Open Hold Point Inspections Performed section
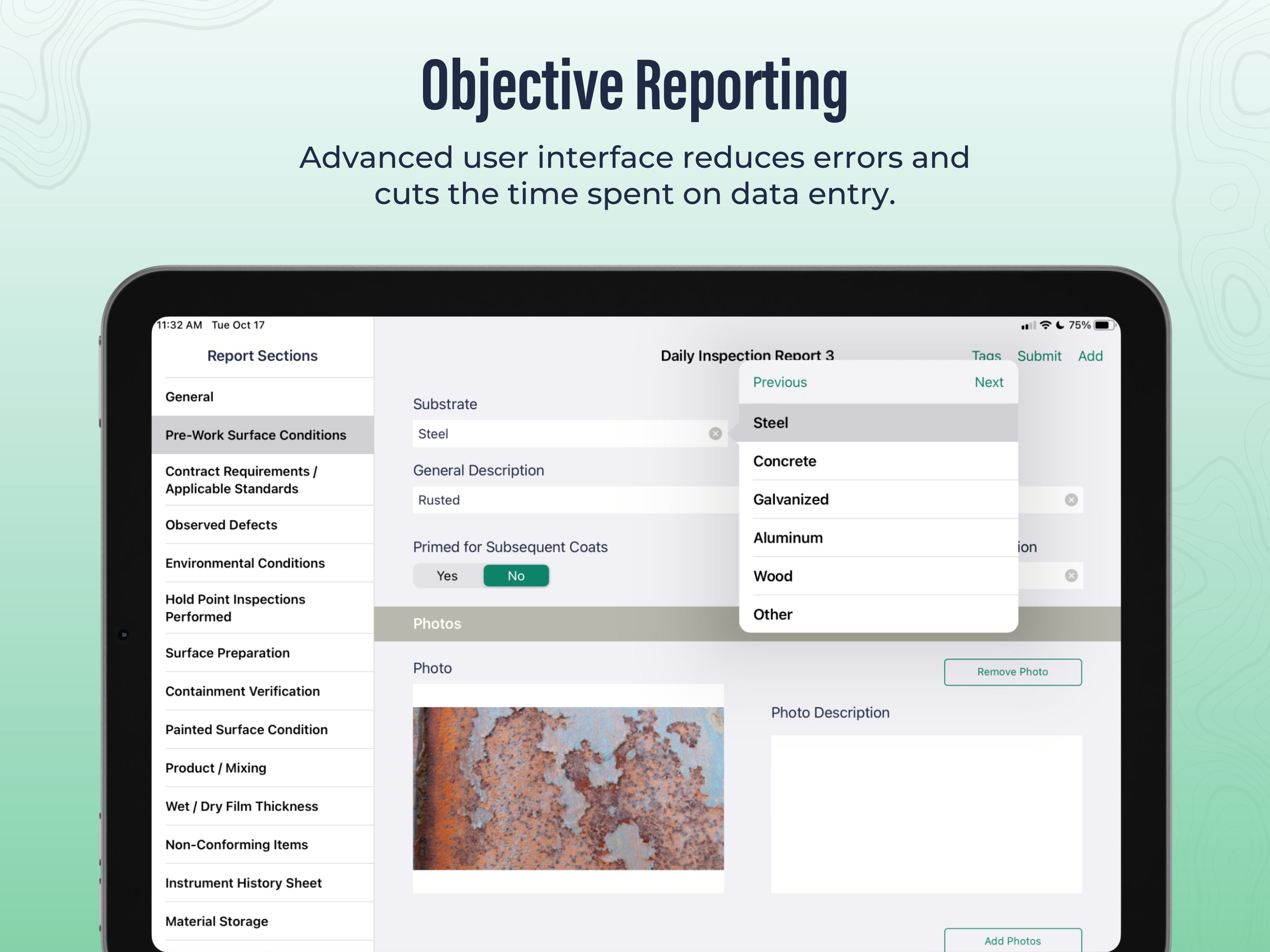This screenshot has height=952, width=1270. [x=262, y=608]
